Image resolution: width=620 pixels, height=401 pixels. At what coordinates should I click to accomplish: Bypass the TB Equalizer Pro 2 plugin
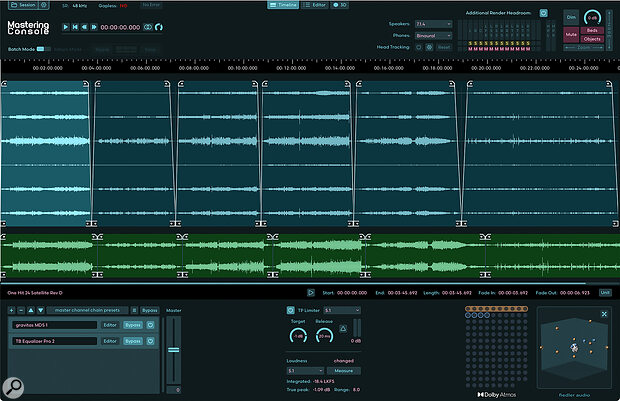(x=133, y=341)
